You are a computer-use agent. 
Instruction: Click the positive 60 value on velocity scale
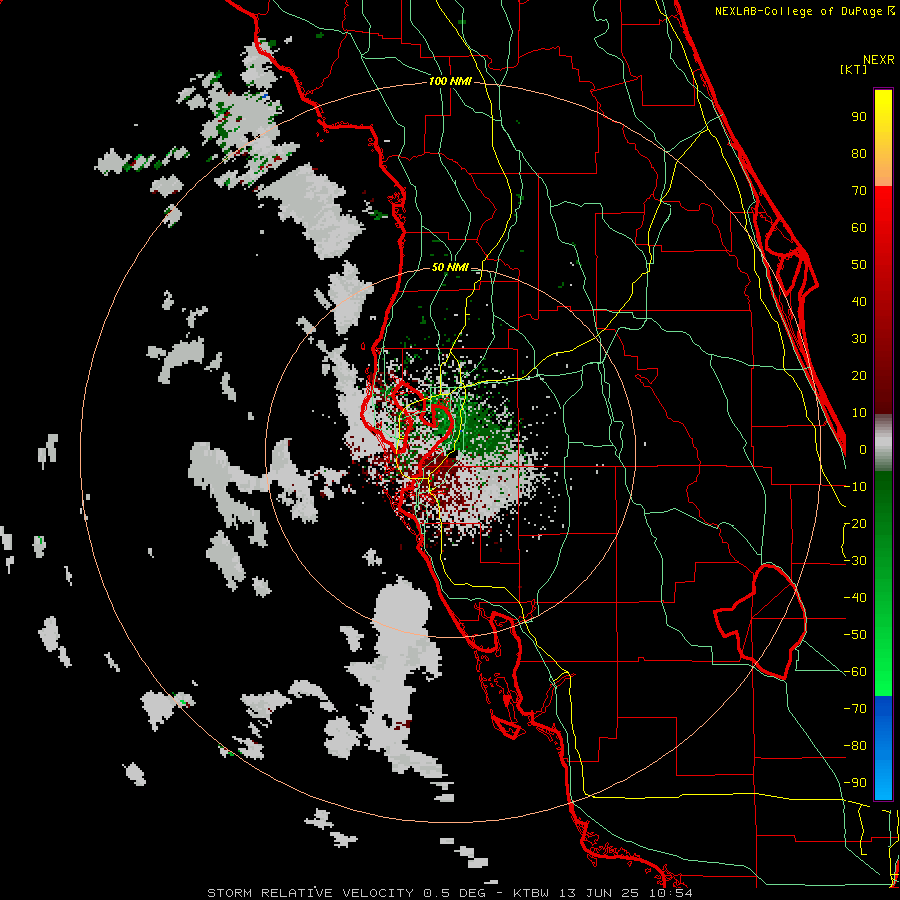(x=859, y=228)
